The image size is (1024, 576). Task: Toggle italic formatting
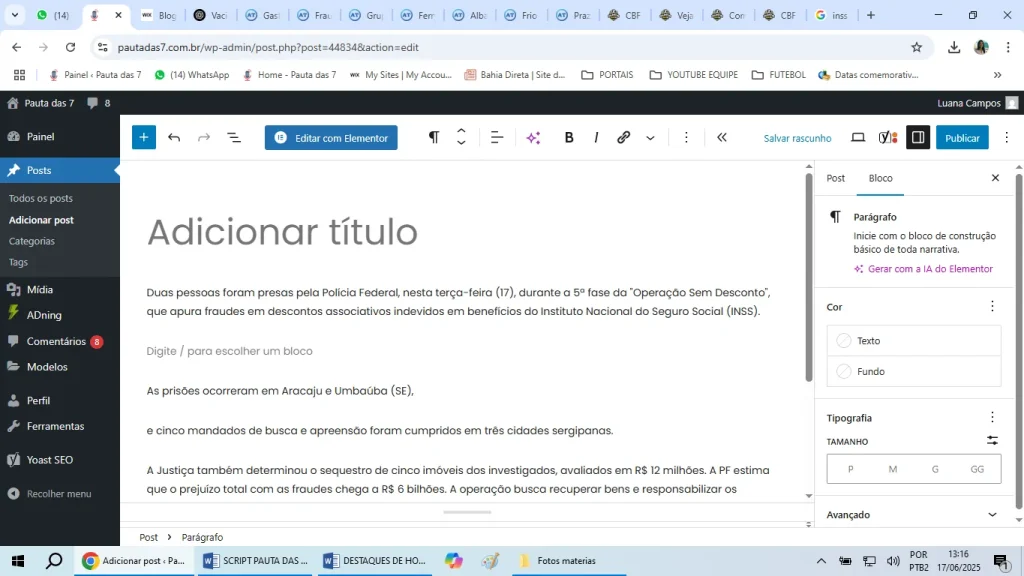click(x=596, y=138)
